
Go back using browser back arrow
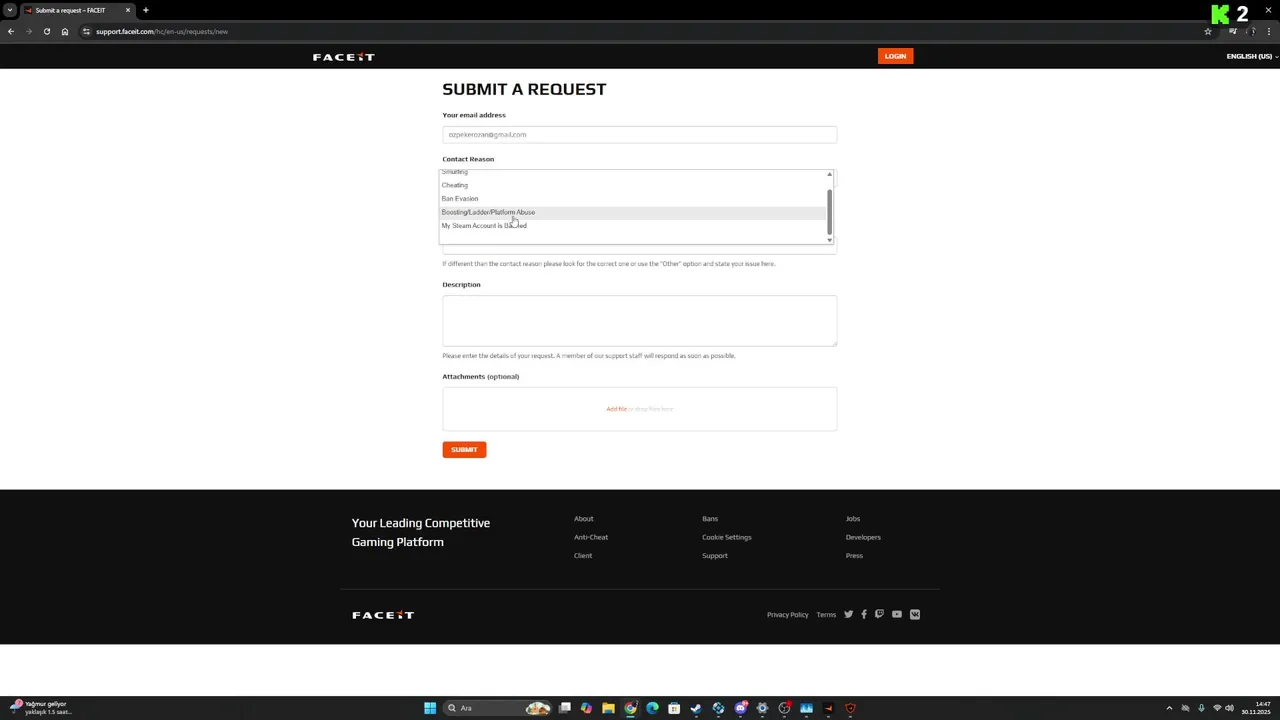(x=11, y=31)
